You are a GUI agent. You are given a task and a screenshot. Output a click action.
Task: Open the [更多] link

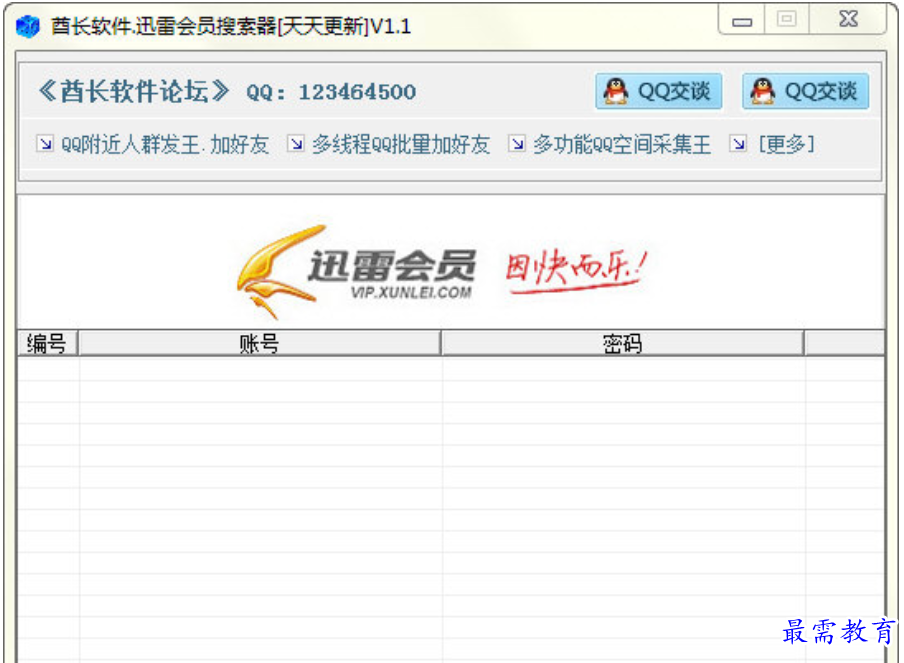tap(786, 144)
